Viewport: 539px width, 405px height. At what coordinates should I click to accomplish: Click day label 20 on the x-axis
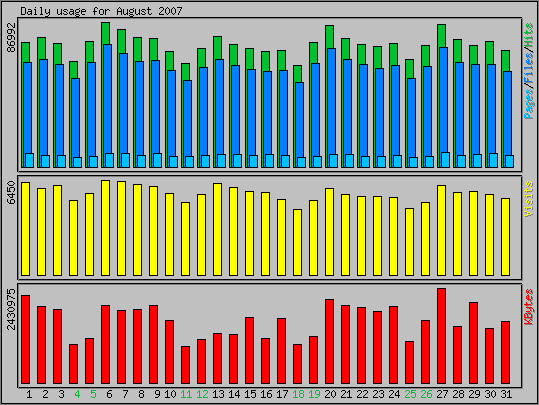point(330,394)
